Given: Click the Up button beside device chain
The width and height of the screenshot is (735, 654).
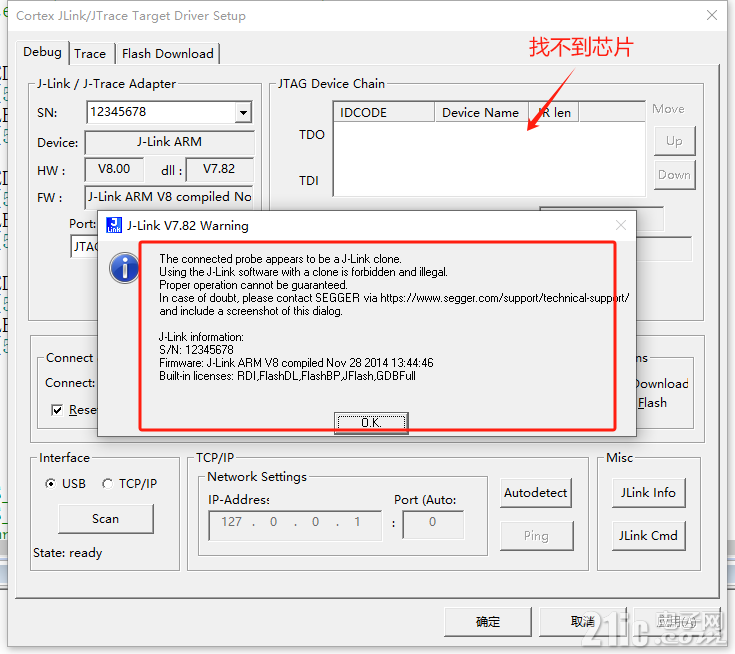Looking at the screenshot, I should click(x=675, y=141).
